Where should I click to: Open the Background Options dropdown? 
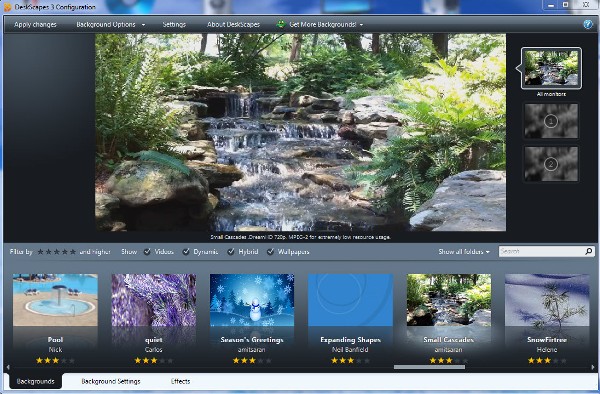click(111, 24)
